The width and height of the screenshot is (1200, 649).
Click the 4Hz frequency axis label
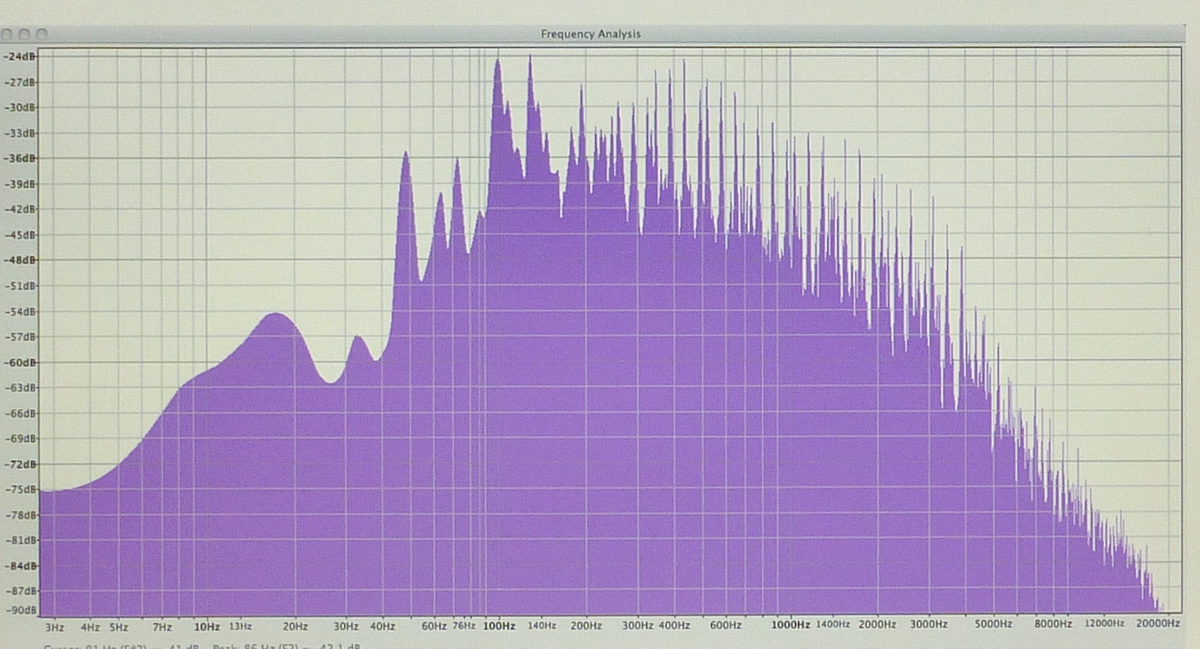point(91,626)
